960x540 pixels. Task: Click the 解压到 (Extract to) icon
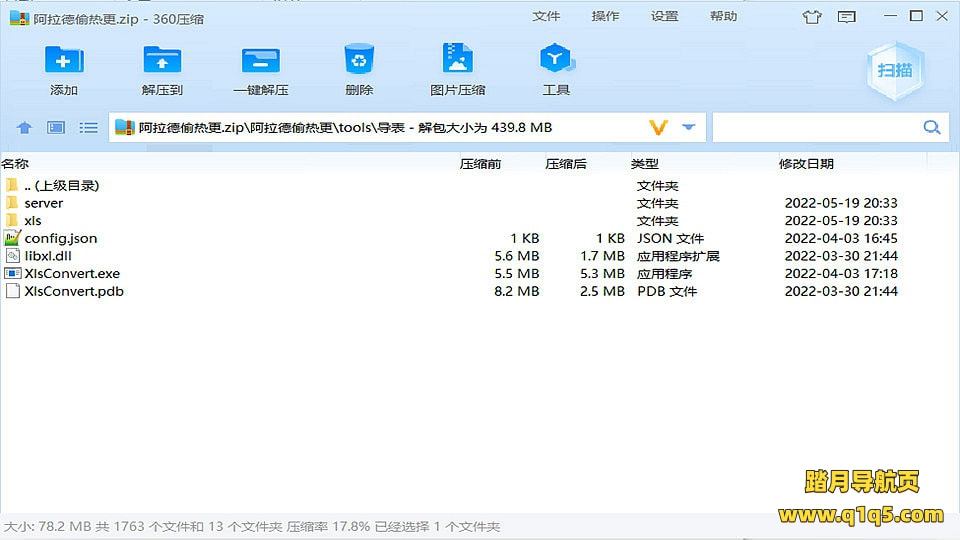click(162, 61)
